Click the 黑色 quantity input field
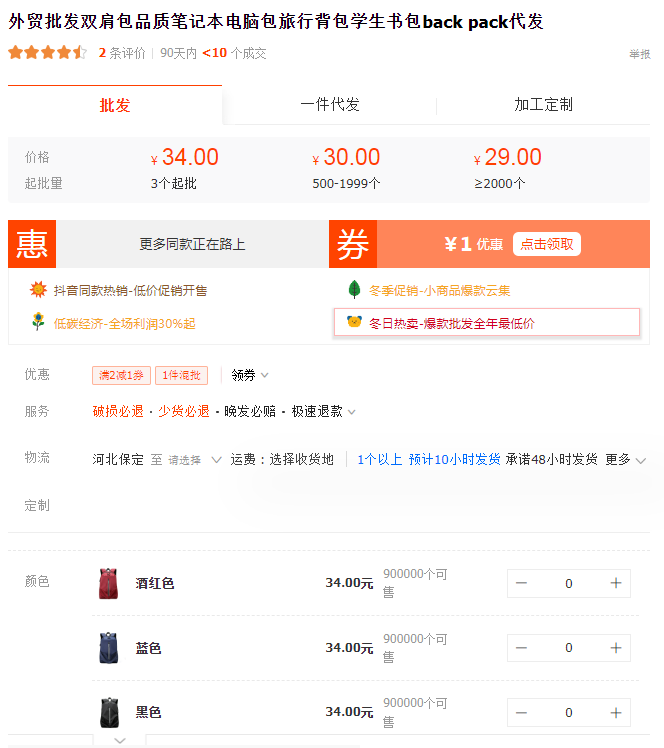Screen dimensions: 664x748 [569, 713]
